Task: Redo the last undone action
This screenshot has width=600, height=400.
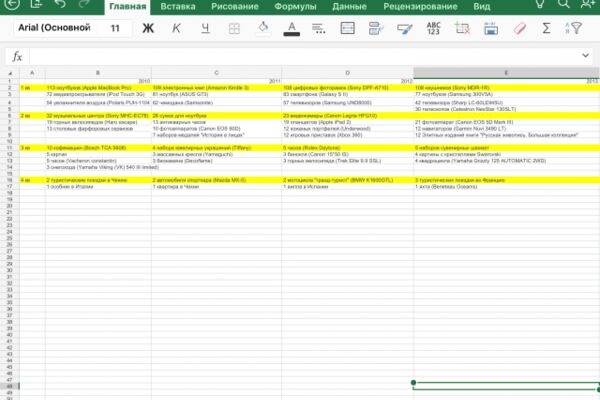Action: point(84,4)
